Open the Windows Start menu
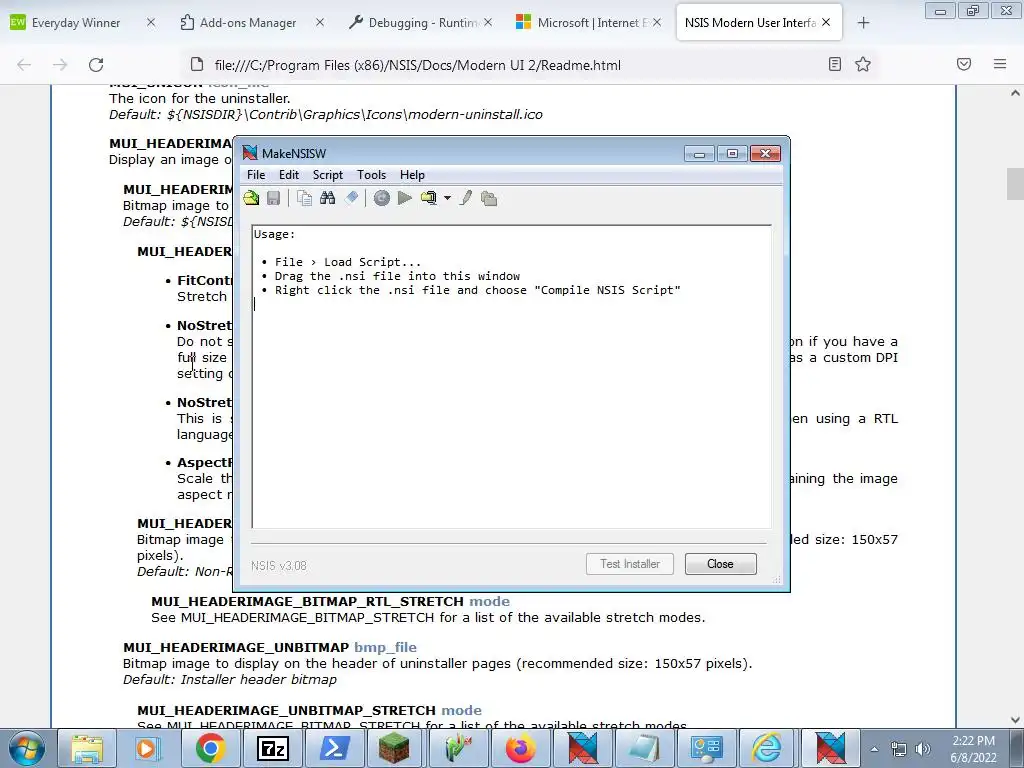The image size is (1024, 768). 26,748
